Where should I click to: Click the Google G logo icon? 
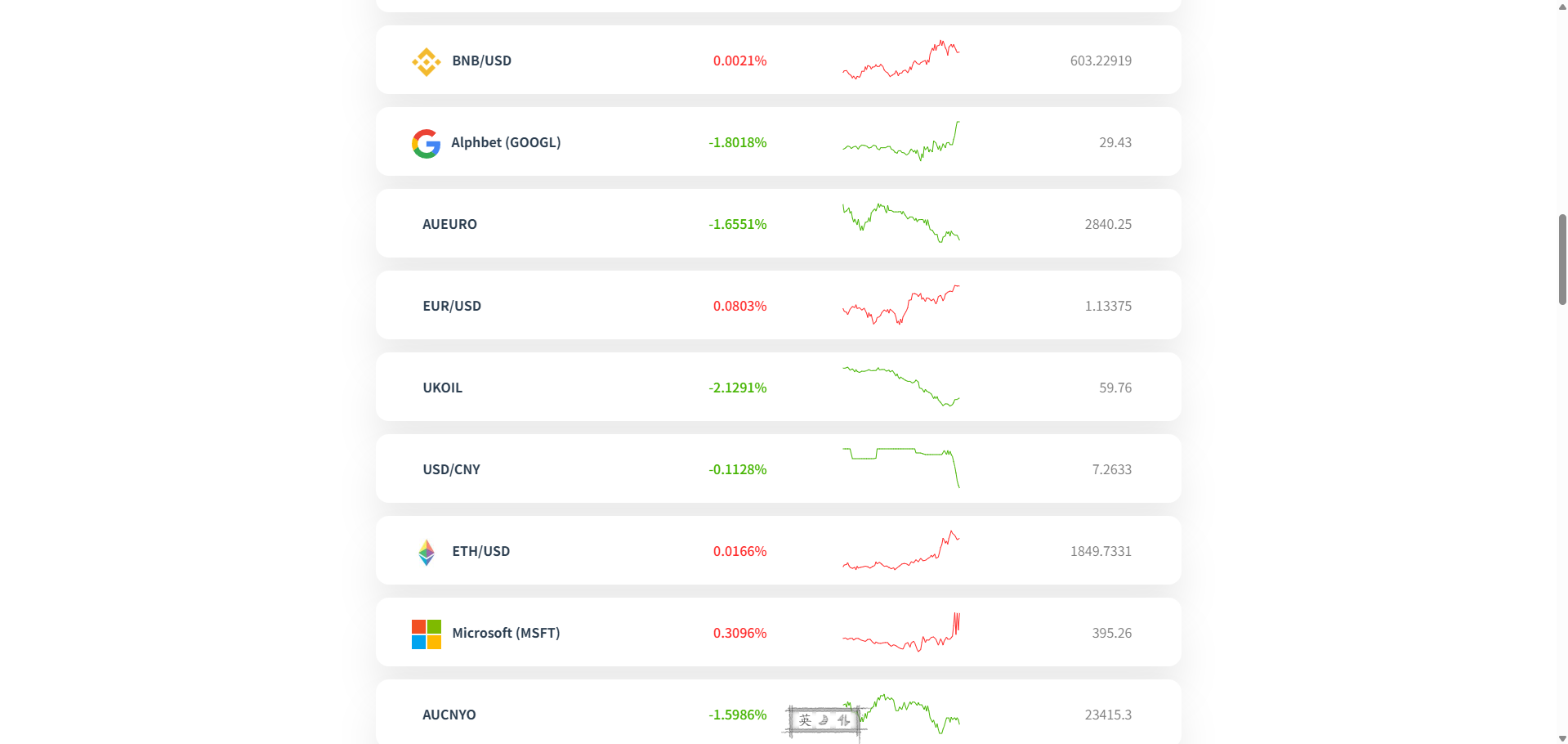pyautogui.click(x=426, y=143)
